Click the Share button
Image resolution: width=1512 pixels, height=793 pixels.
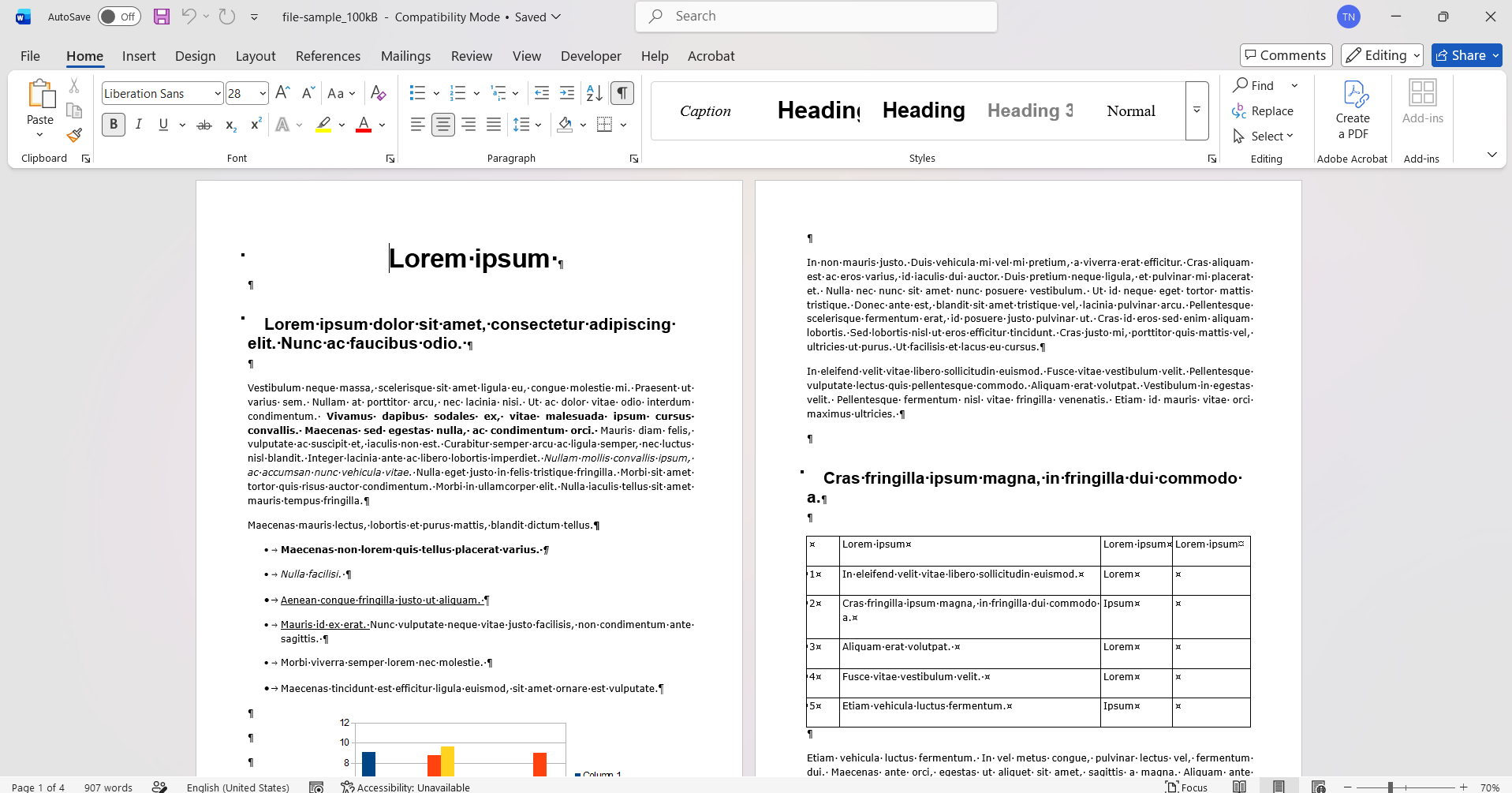pyautogui.click(x=1466, y=55)
